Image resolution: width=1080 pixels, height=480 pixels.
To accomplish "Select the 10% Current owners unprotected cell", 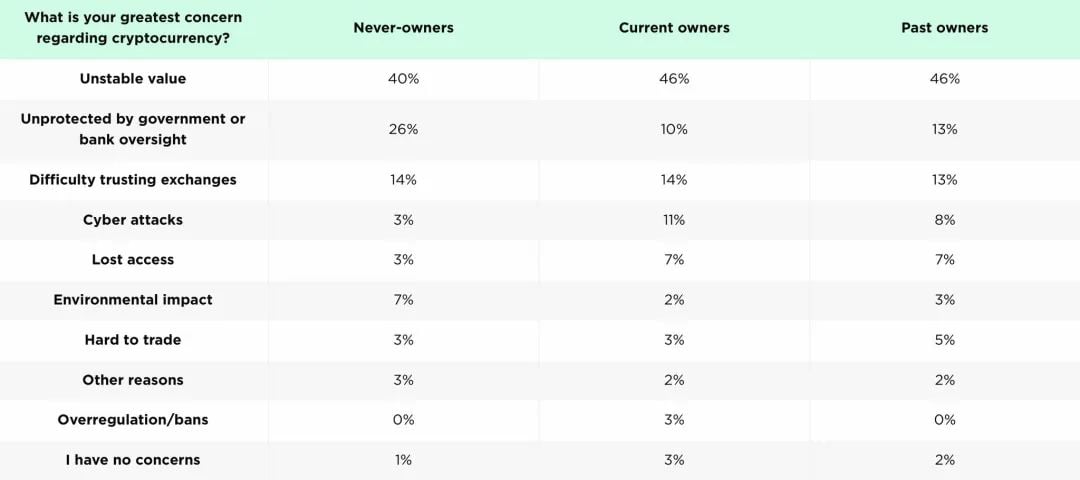I will (x=674, y=130).
